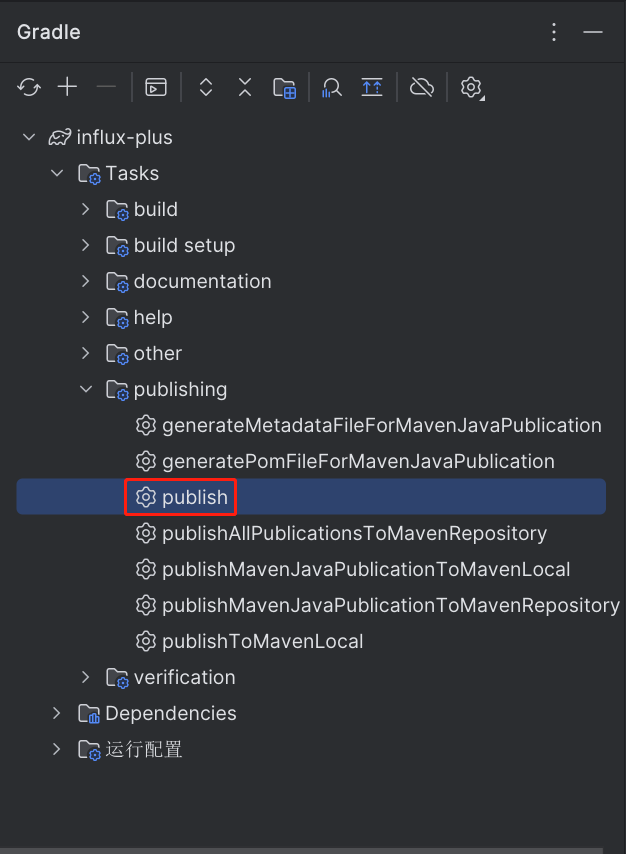Collapse the influx-plus project node

click(x=29, y=137)
